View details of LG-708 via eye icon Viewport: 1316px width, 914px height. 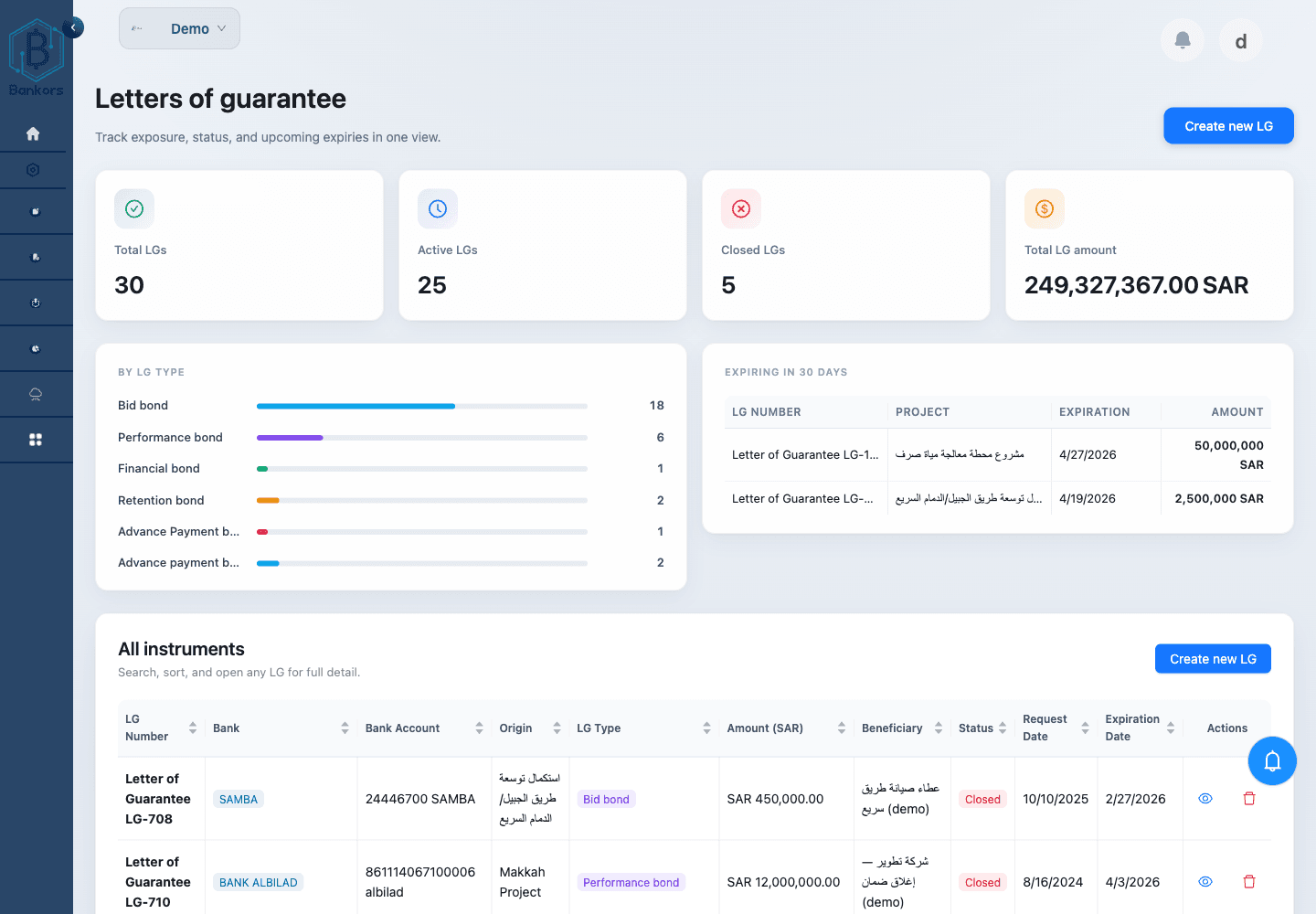1205,798
